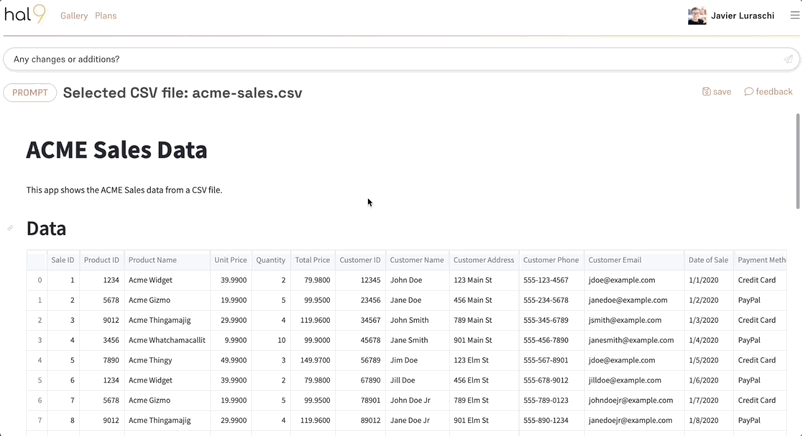This screenshot has width=802, height=436.
Task: Open the Plans page
Action: (106, 16)
